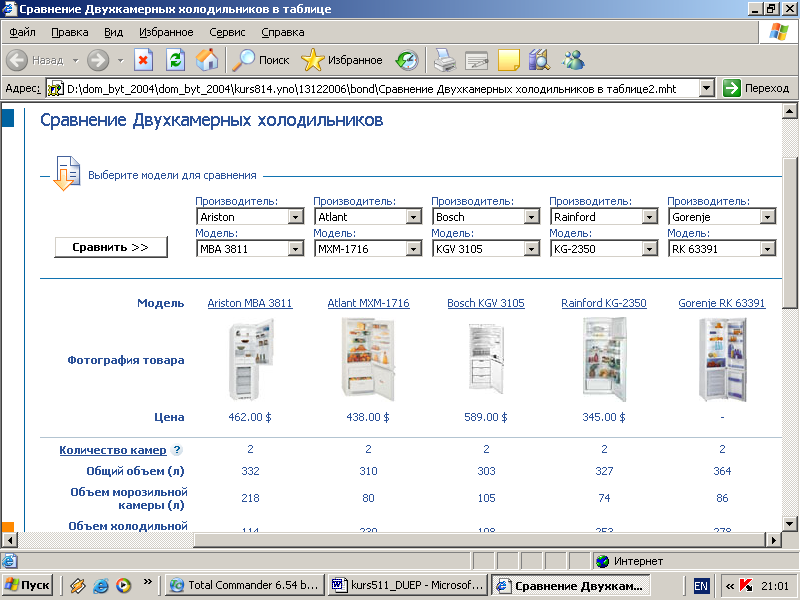Open the Atlant MXM-1716 link

point(368,303)
